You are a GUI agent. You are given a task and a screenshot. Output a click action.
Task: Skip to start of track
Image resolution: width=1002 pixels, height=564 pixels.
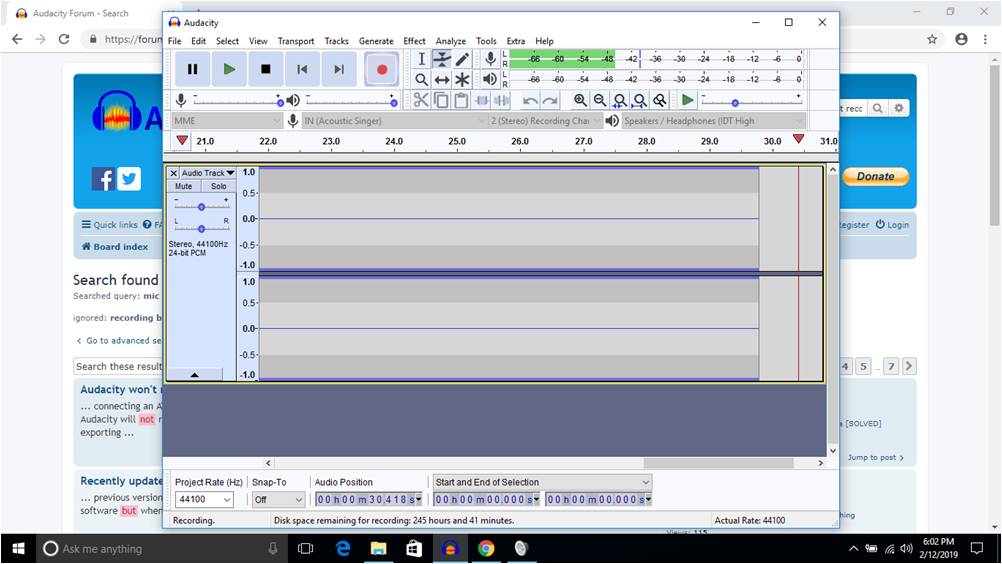302,70
